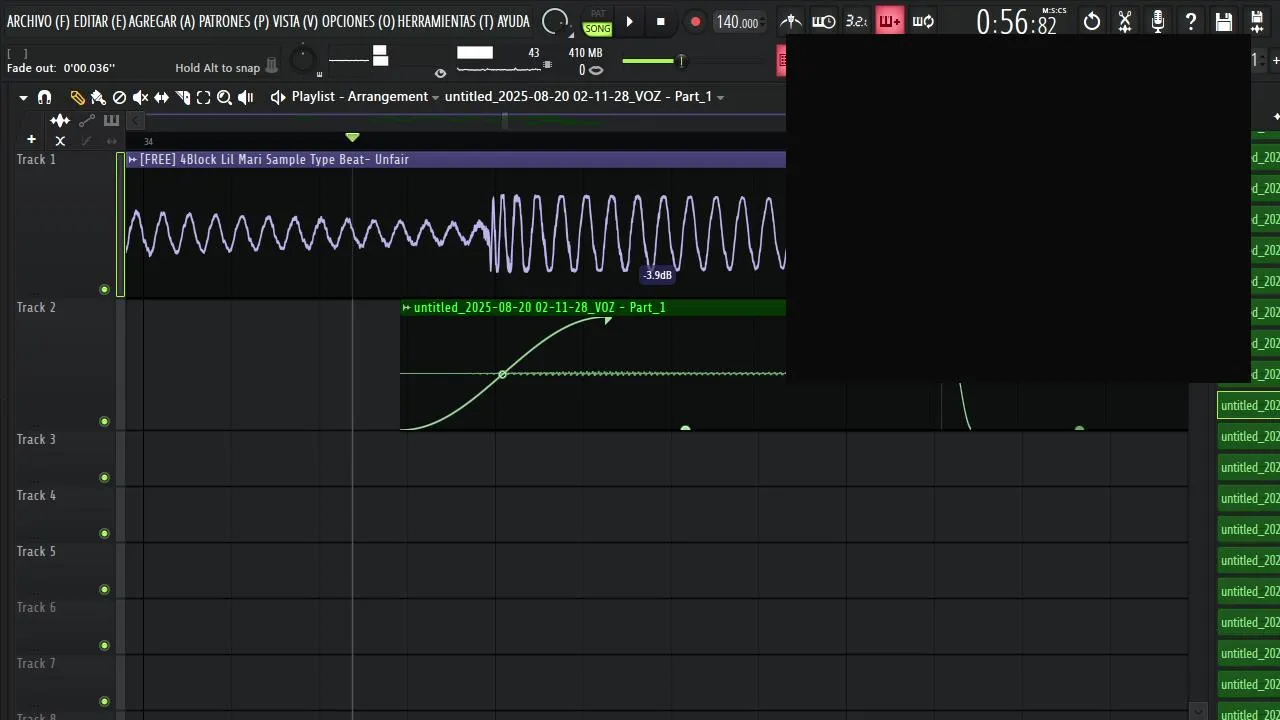Select the Slice tool

(182, 97)
